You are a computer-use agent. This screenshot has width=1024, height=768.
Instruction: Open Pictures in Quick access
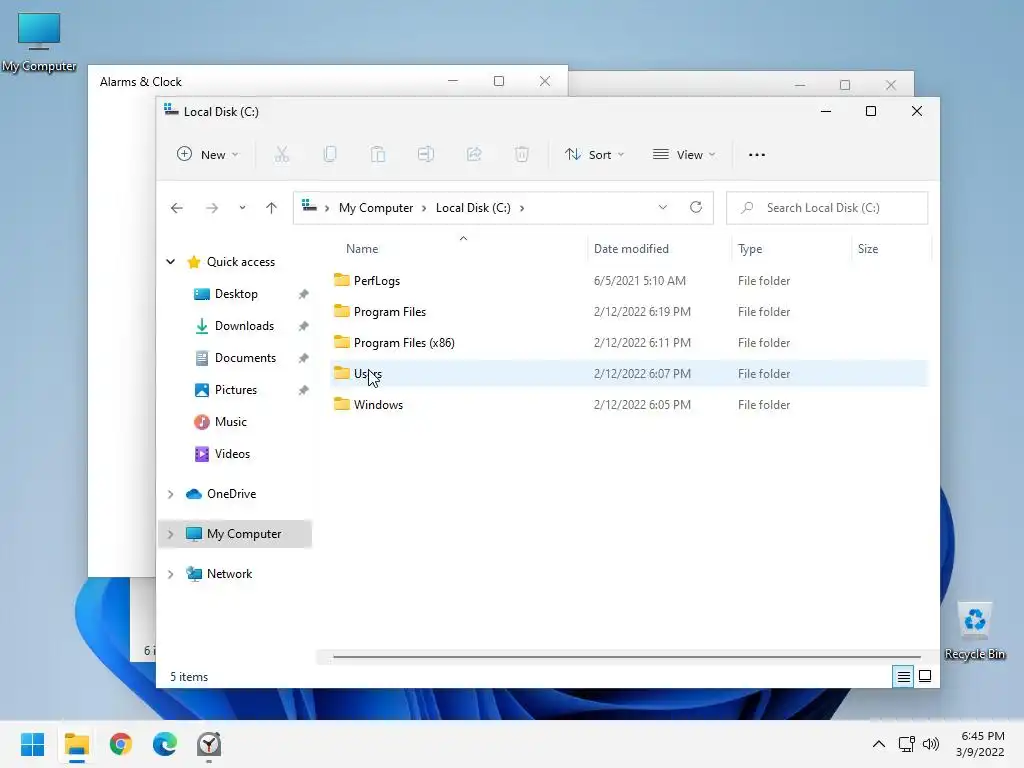pyautogui.click(x=236, y=390)
